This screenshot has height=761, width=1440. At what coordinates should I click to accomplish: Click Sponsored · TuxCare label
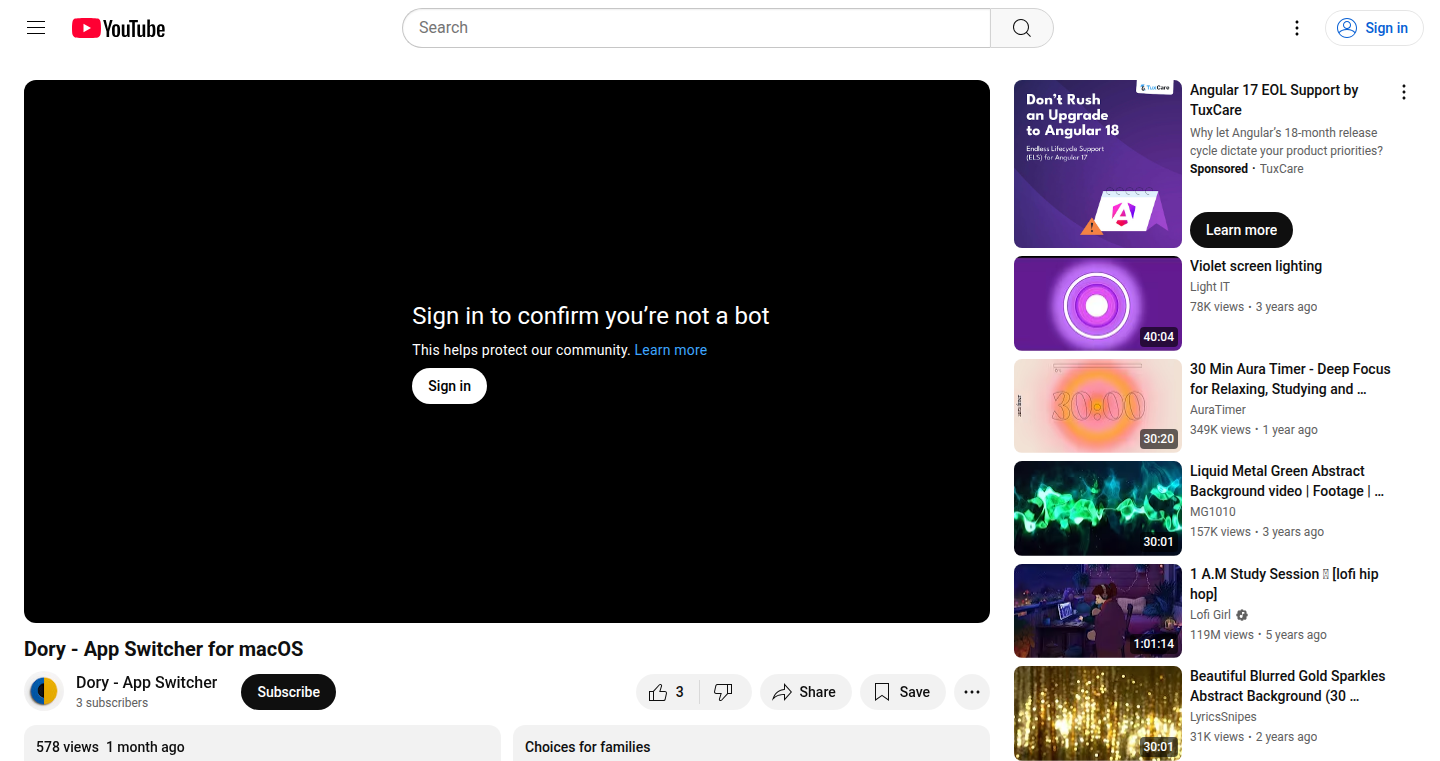pos(1247,169)
